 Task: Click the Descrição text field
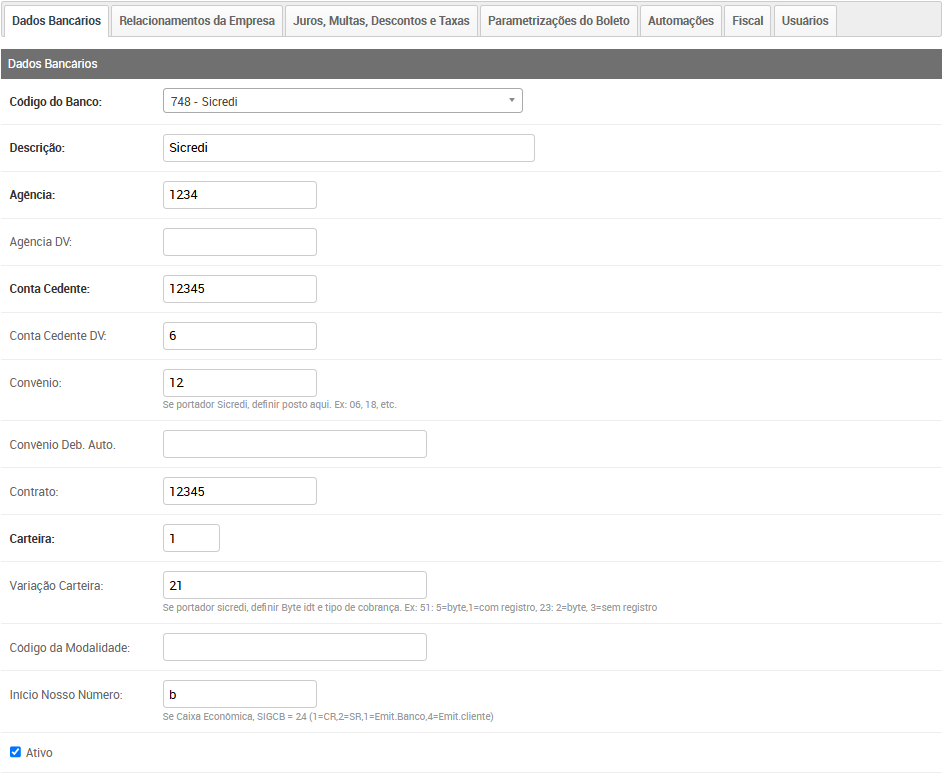(x=348, y=148)
